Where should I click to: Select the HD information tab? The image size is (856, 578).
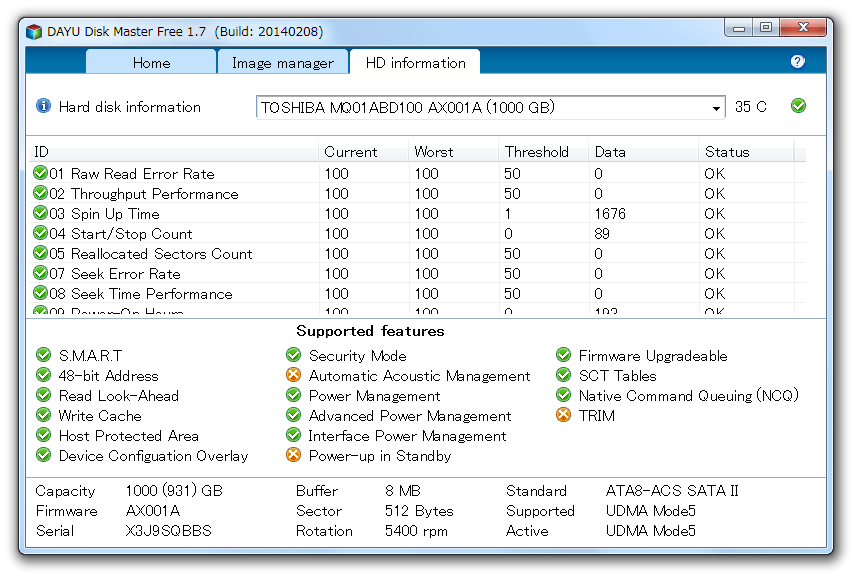415,62
